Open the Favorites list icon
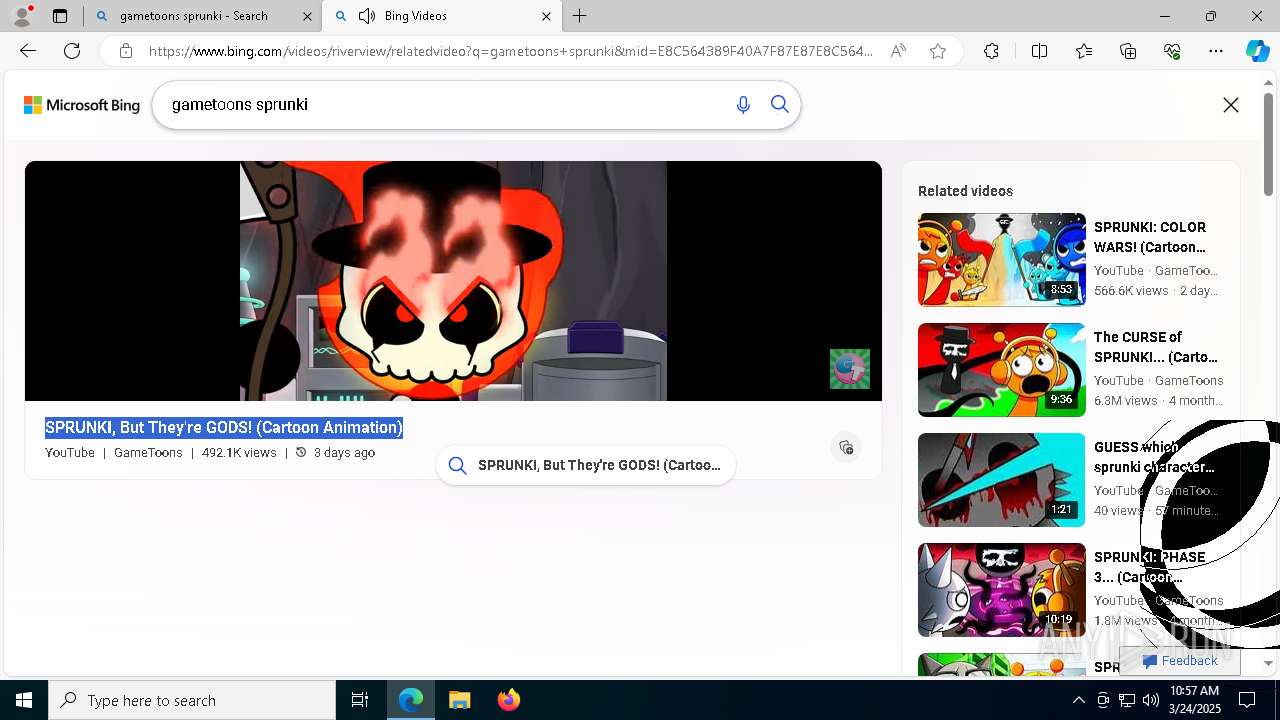 pos(1084,51)
